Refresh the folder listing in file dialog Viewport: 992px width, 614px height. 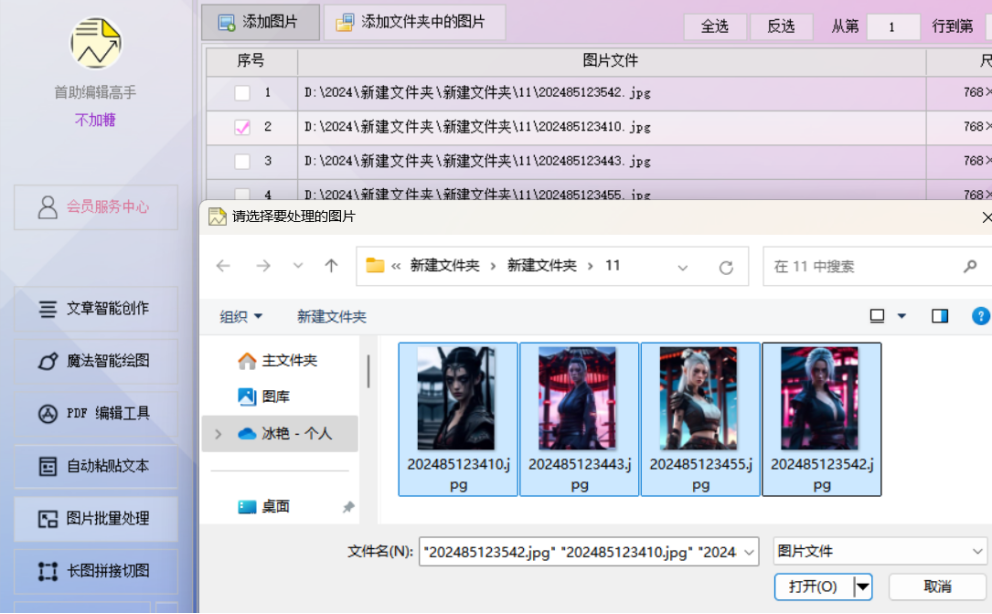click(x=726, y=267)
